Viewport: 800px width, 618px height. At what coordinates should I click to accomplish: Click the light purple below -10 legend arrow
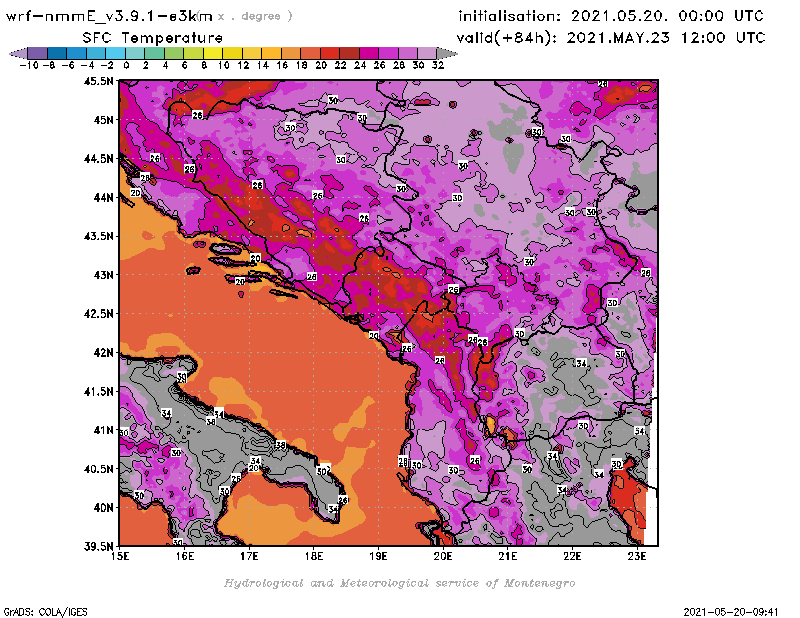[19, 53]
